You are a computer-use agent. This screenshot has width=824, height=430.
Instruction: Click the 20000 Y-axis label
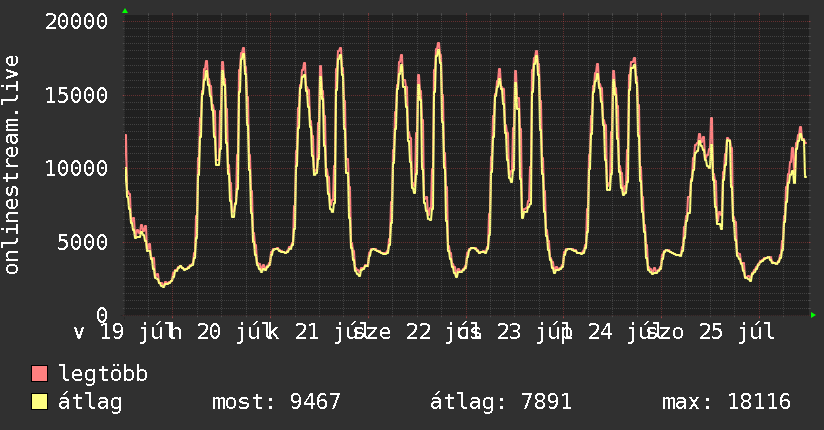(x=76, y=22)
